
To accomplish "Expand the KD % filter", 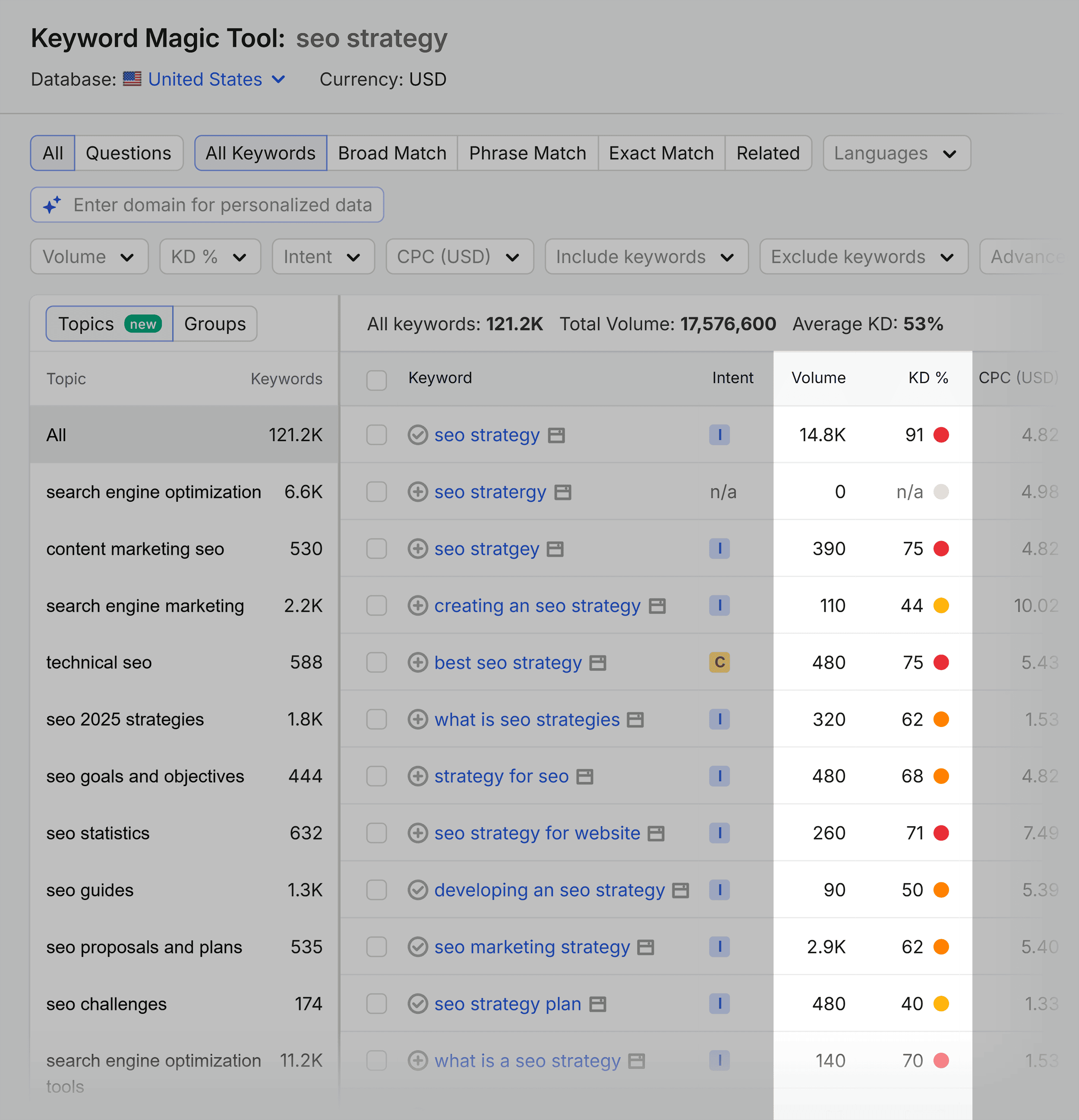I will click(x=210, y=257).
